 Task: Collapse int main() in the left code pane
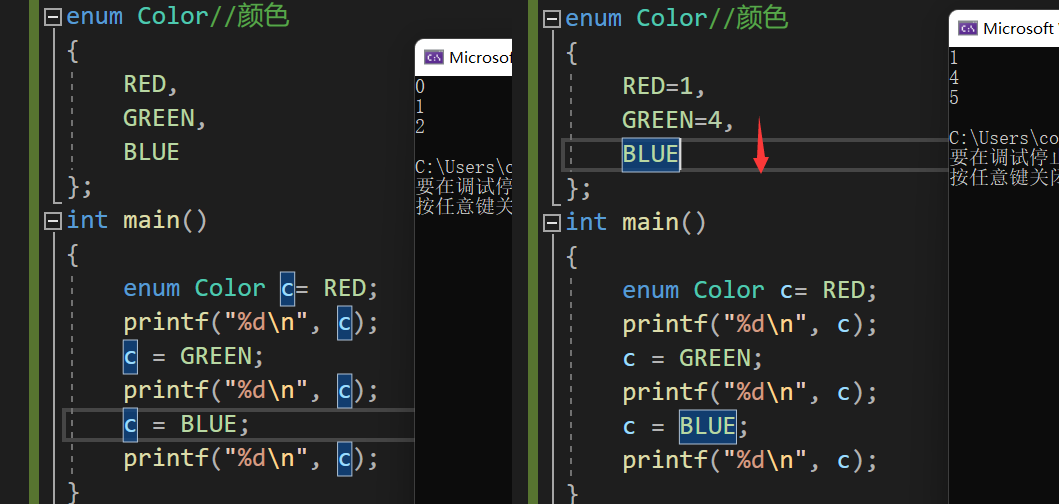coord(53,221)
